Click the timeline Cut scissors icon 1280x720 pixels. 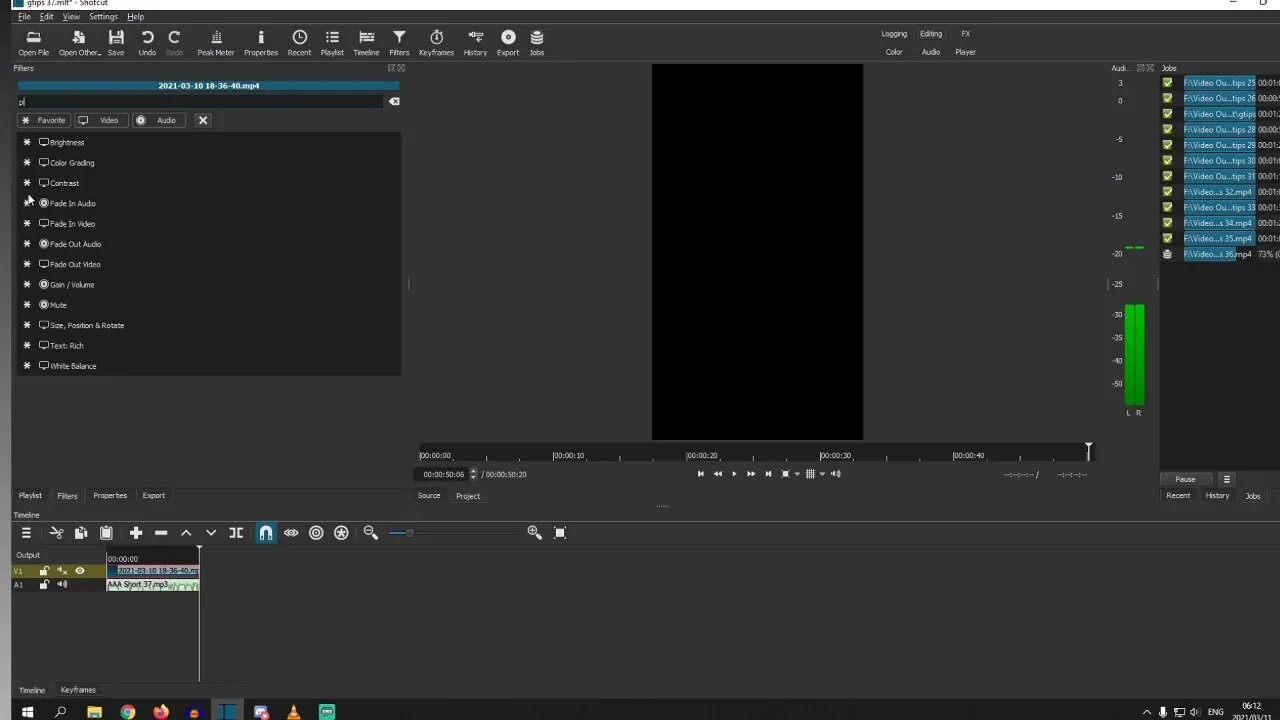click(x=56, y=533)
